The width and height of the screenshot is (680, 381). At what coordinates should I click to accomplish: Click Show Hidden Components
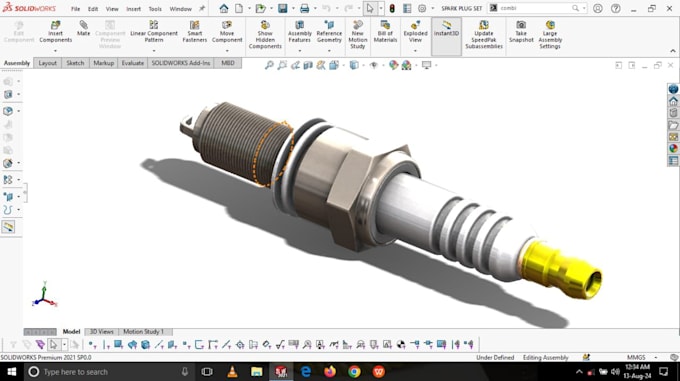(x=265, y=35)
